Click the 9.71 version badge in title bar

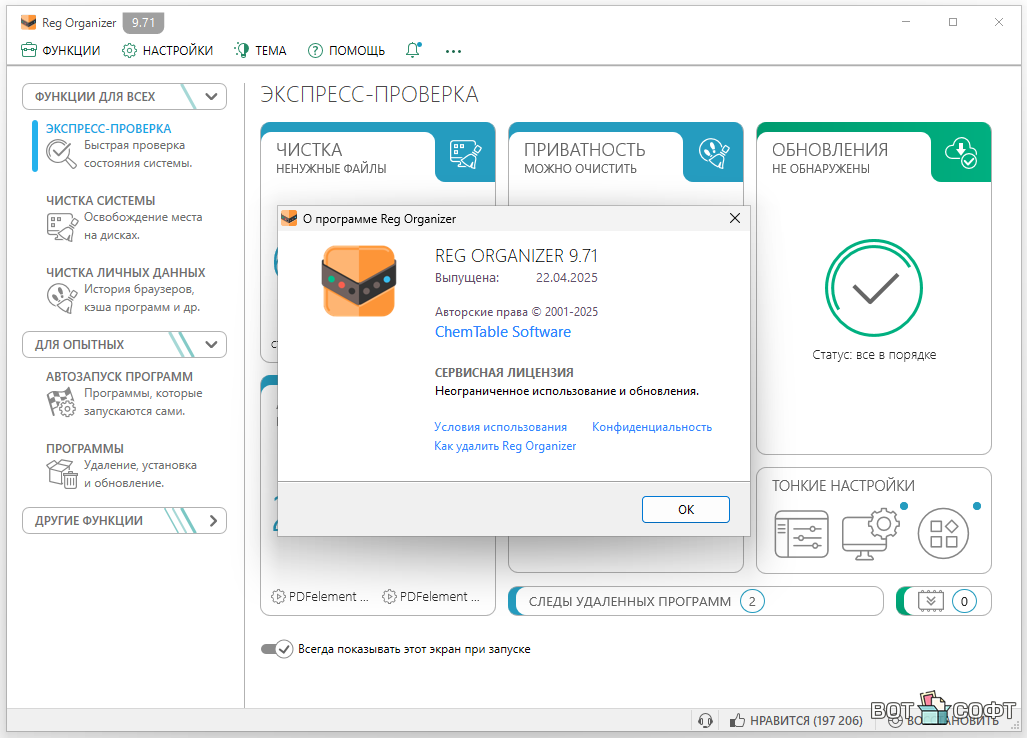tap(143, 23)
